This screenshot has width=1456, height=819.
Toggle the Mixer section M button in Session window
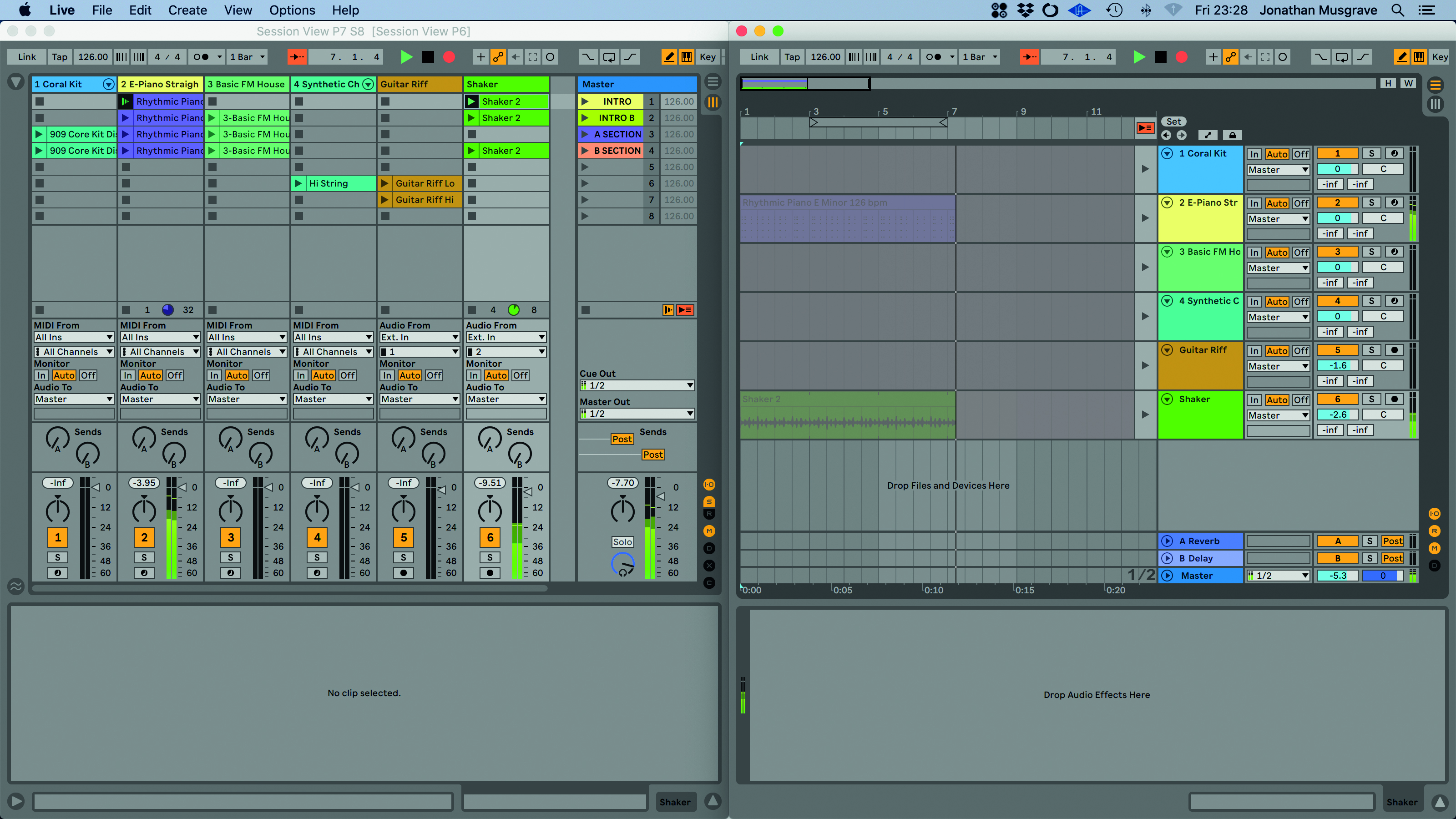pos(709,531)
